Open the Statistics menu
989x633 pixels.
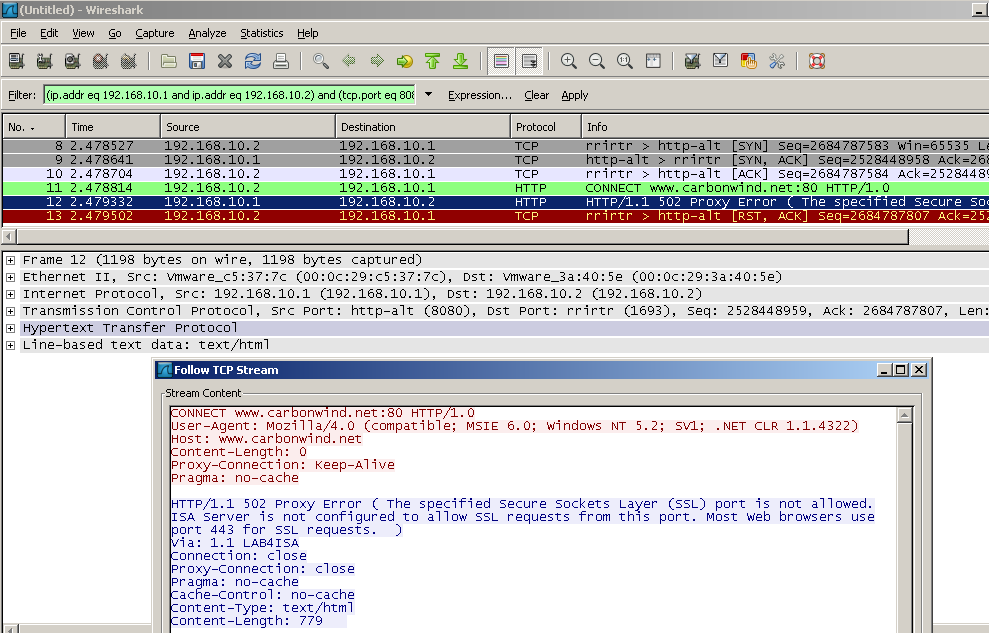tap(262, 33)
